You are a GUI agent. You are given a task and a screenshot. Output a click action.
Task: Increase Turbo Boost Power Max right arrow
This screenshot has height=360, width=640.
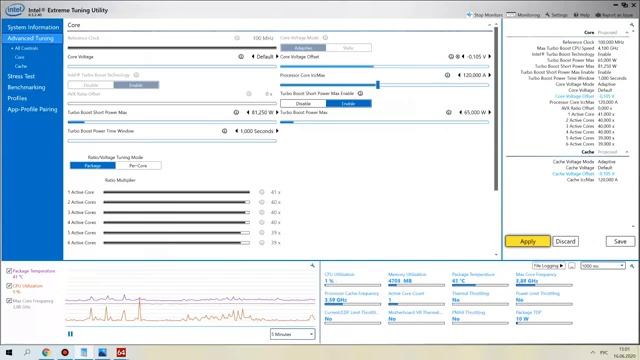pos(489,112)
